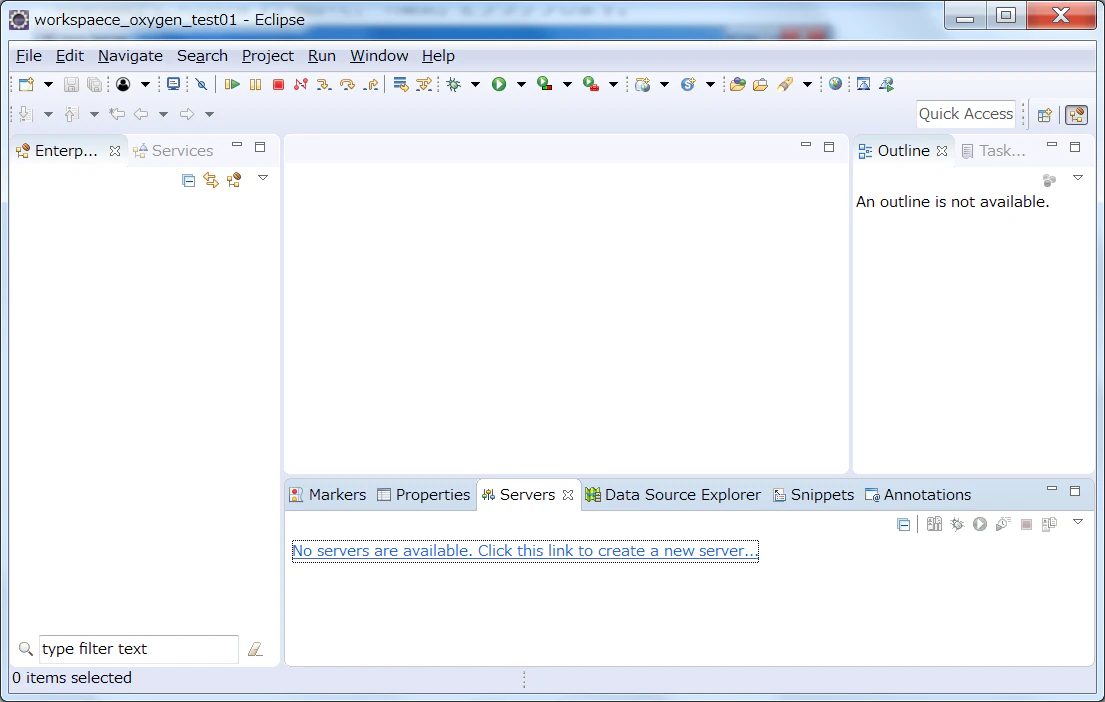Click the link to create a new server
The height and width of the screenshot is (702, 1105).
click(525, 550)
